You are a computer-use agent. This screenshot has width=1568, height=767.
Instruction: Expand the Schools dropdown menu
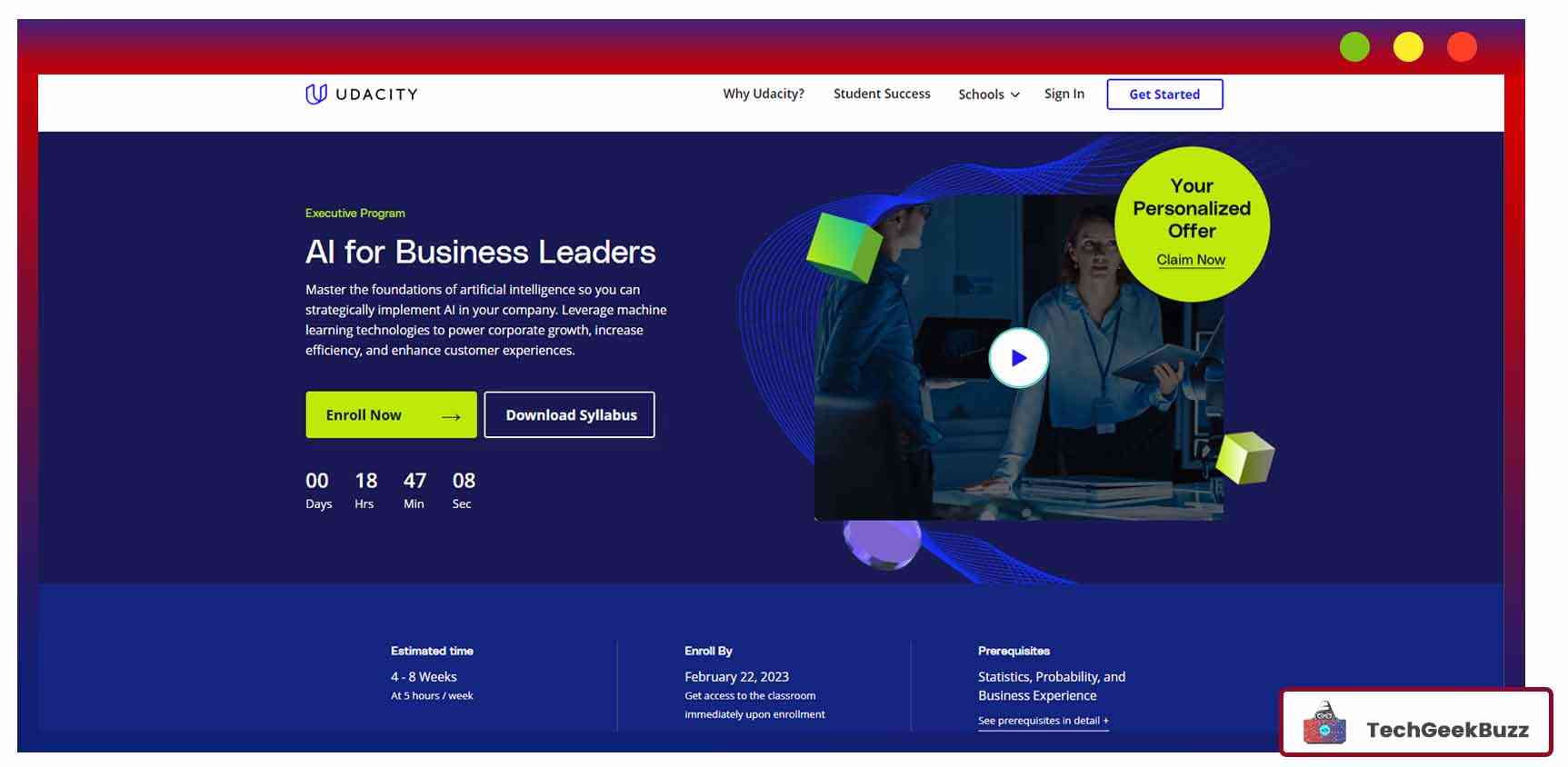[x=988, y=95]
